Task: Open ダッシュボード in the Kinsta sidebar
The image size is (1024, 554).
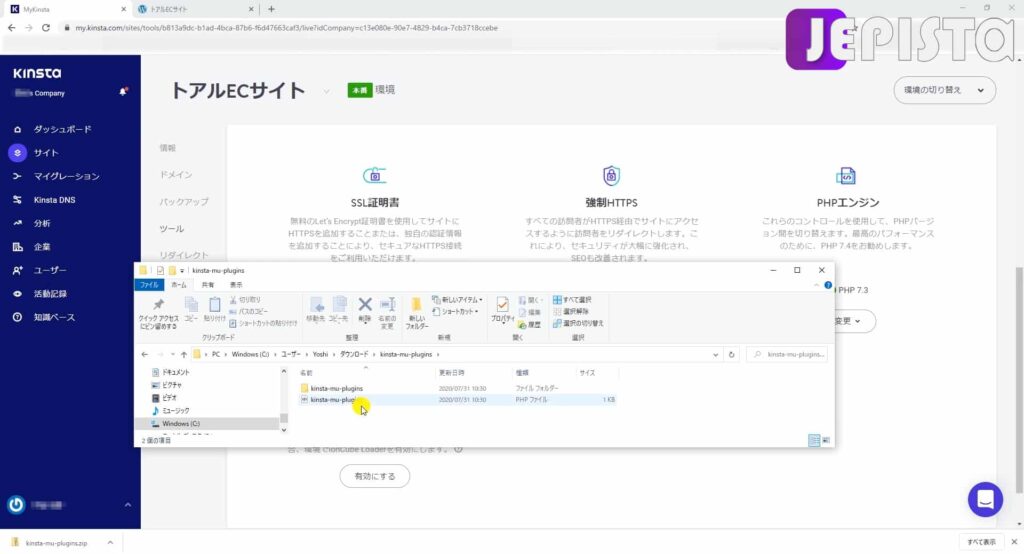Action: click(x=63, y=129)
